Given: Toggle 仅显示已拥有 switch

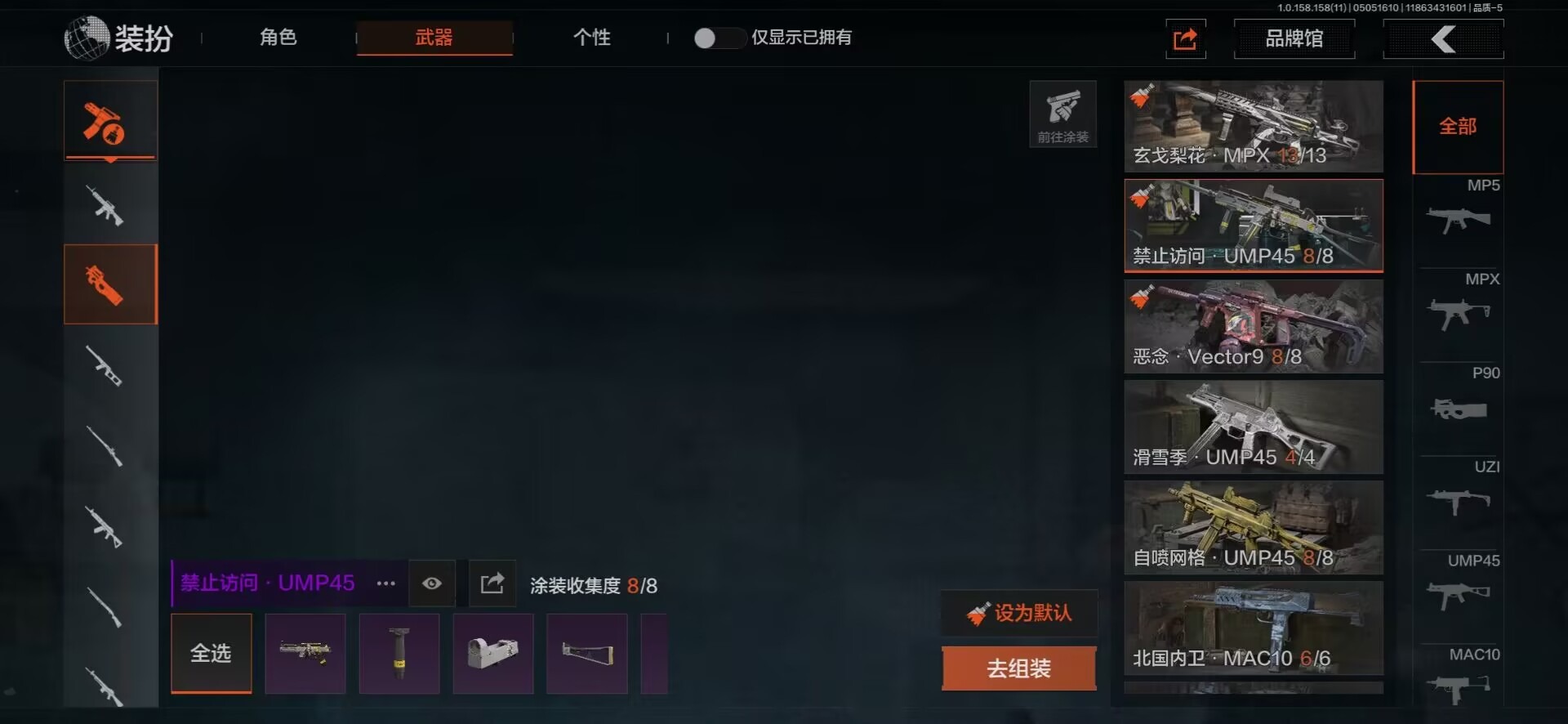Looking at the screenshot, I should click(x=719, y=38).
